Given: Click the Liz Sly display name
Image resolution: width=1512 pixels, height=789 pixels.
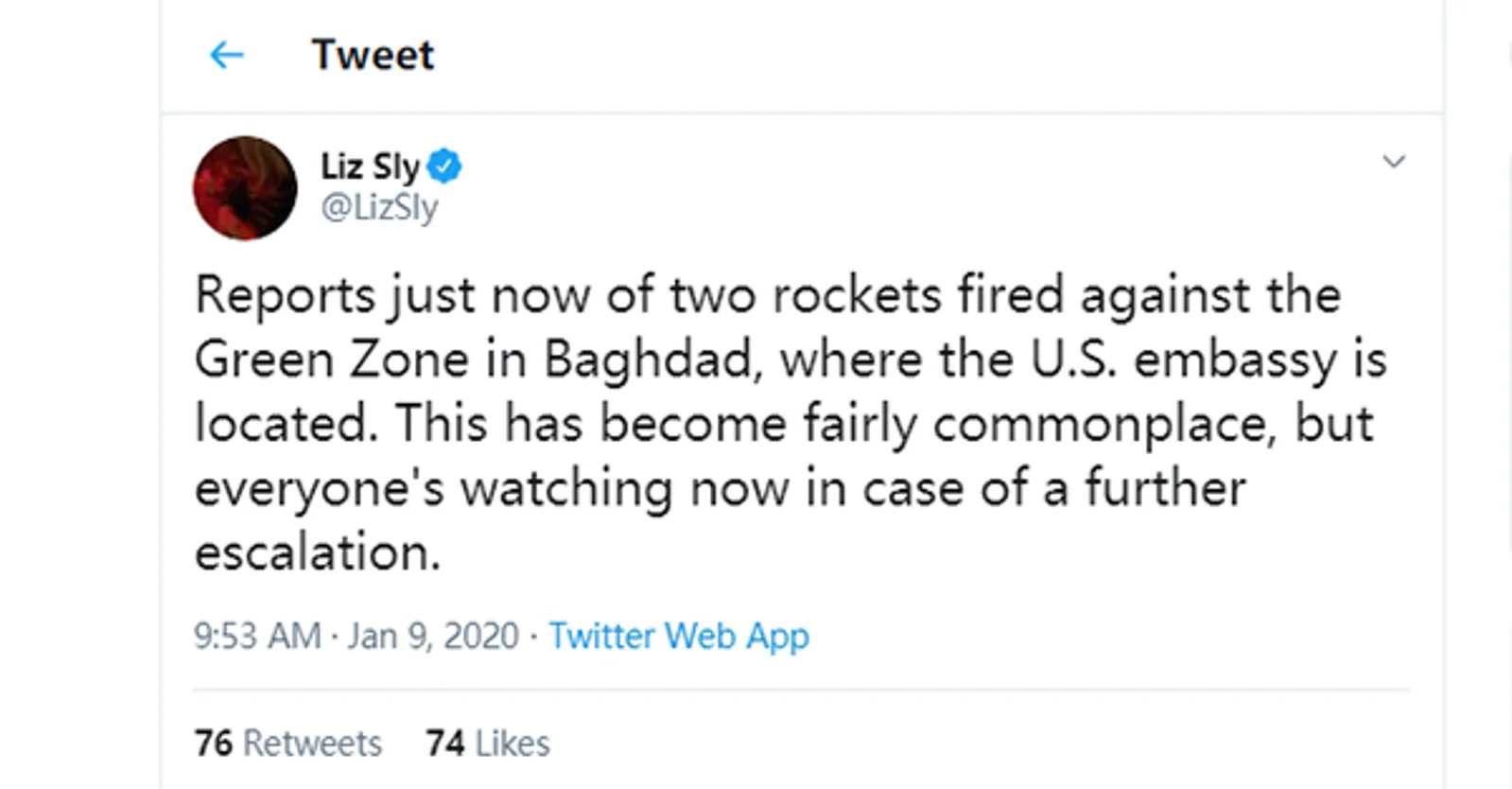Looking at the screenshot, I should tap(370, 167).
